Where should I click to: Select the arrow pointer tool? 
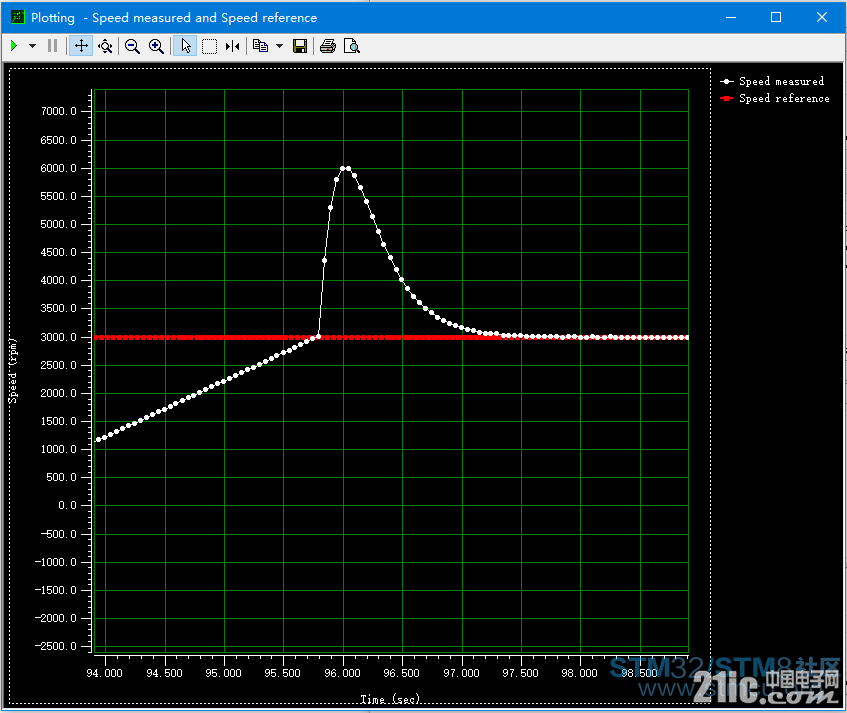[185, 46]
